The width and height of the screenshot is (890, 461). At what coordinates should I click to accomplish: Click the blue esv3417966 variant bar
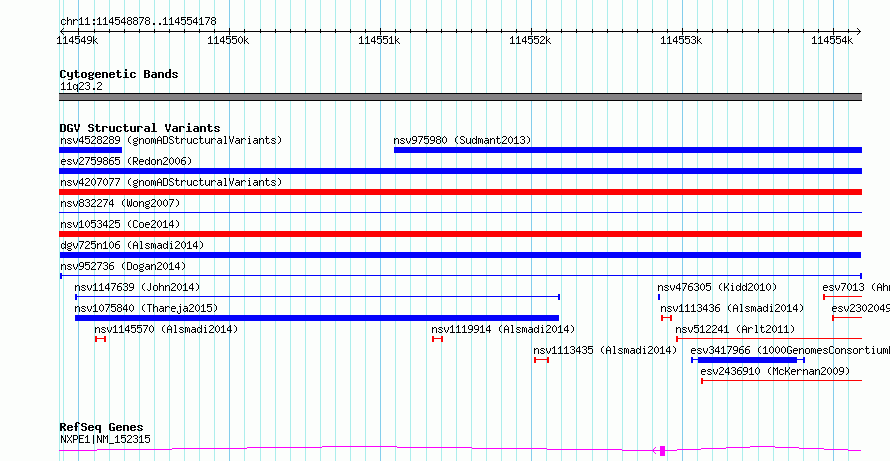(x=748, y=360)
